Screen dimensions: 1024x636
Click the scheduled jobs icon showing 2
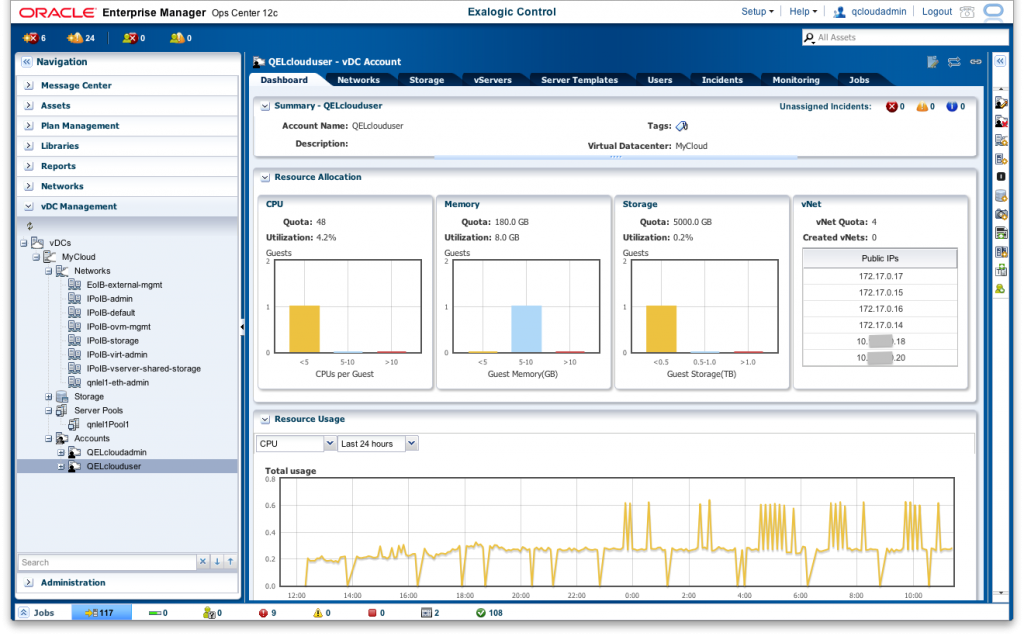(x=426, y=612)
